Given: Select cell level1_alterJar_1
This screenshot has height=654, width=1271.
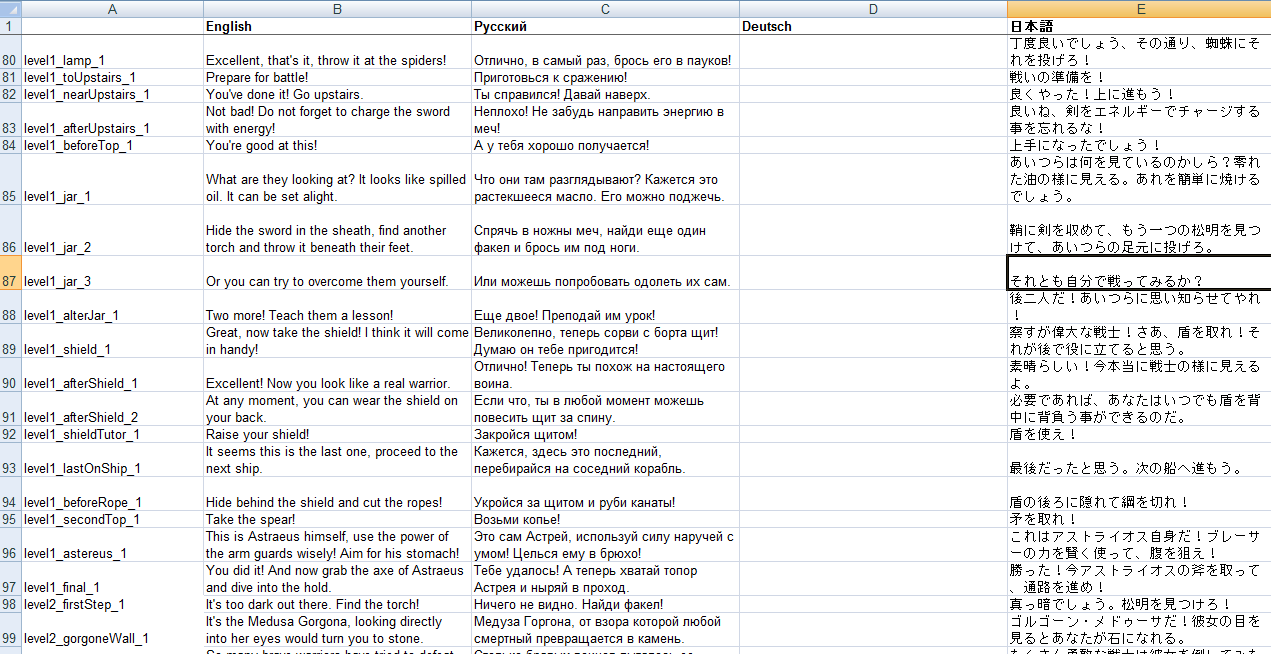Looking at the screenshot, I should [x=112, y=307].
